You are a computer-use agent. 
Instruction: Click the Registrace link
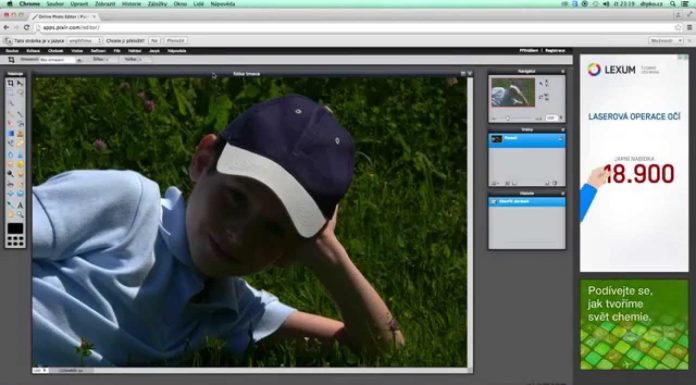555,51
